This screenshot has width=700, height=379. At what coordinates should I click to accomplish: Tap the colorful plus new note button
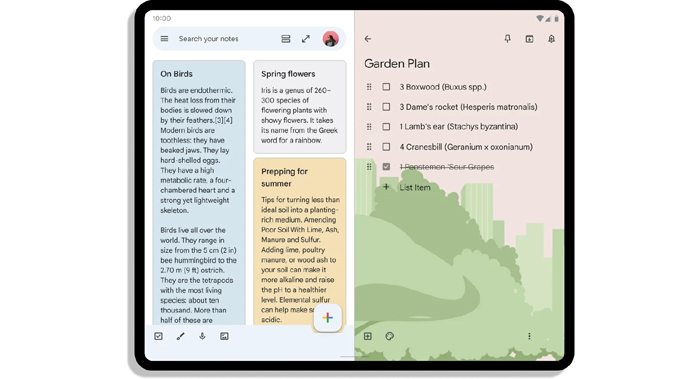328,317
